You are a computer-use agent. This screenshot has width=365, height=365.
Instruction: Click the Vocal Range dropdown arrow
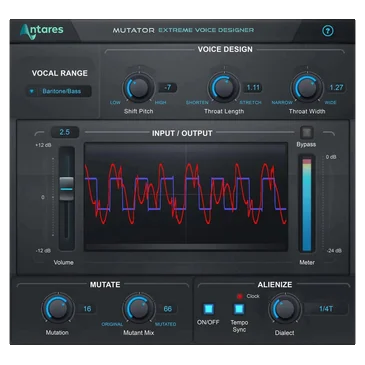[32, 91]
